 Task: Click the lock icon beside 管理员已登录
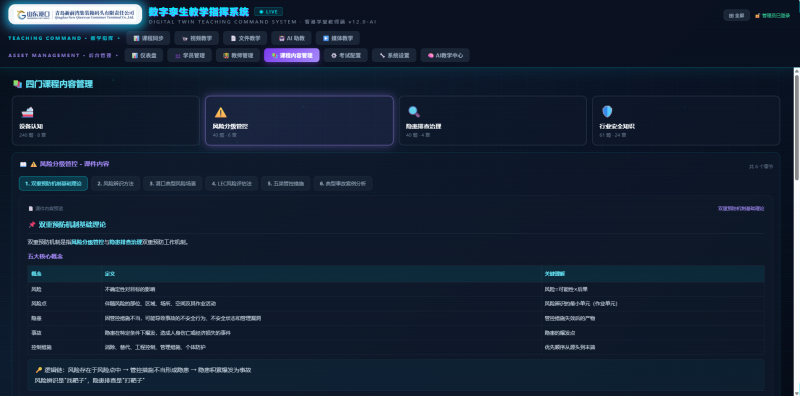758,15
